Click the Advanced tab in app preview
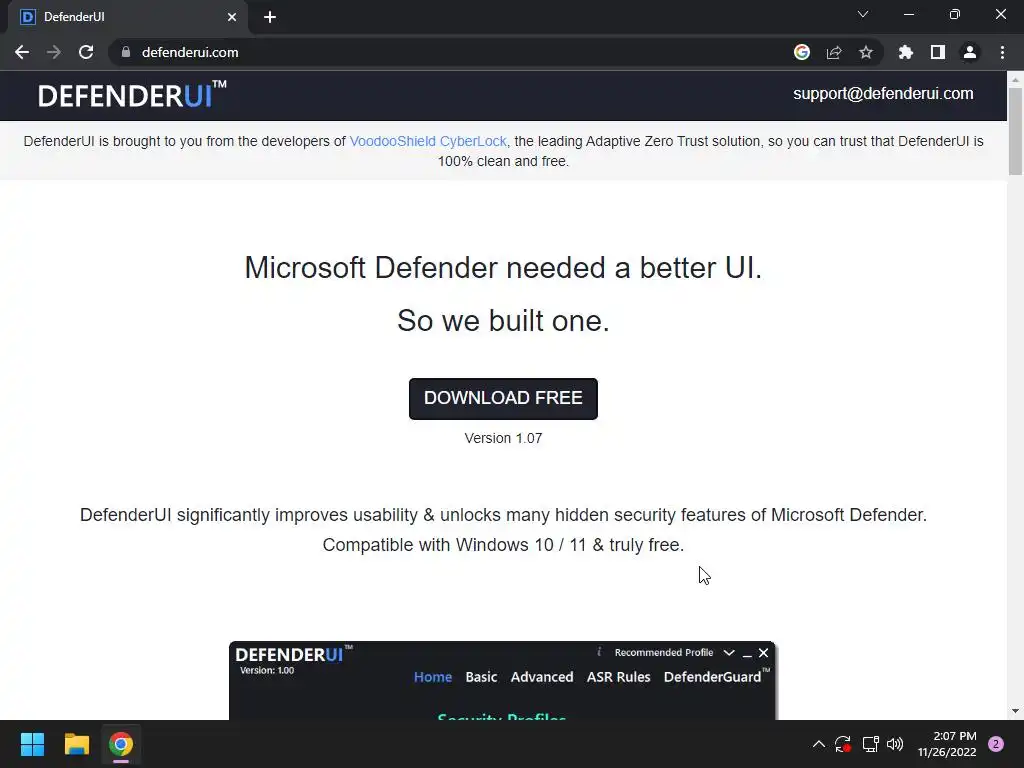1024x768 pixels. tap(542, 677)
